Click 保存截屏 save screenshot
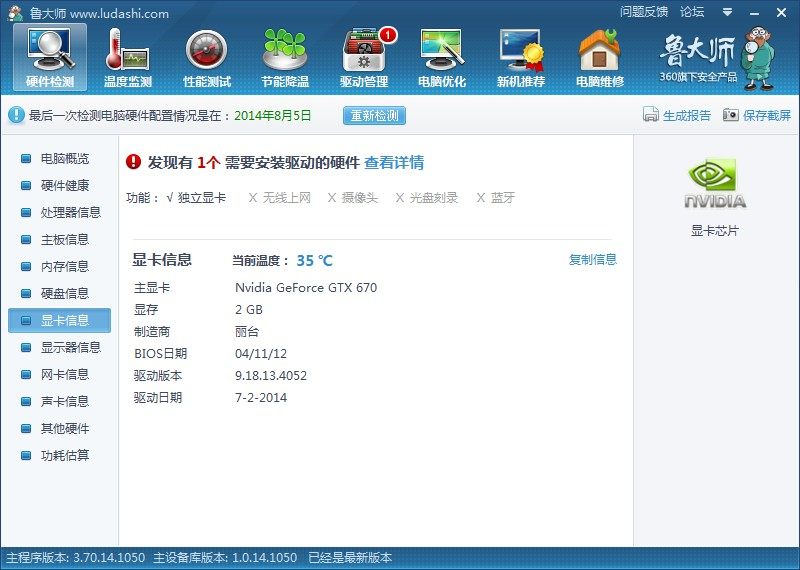This screenshot has width=800, height=570. (x=757, y=115)
